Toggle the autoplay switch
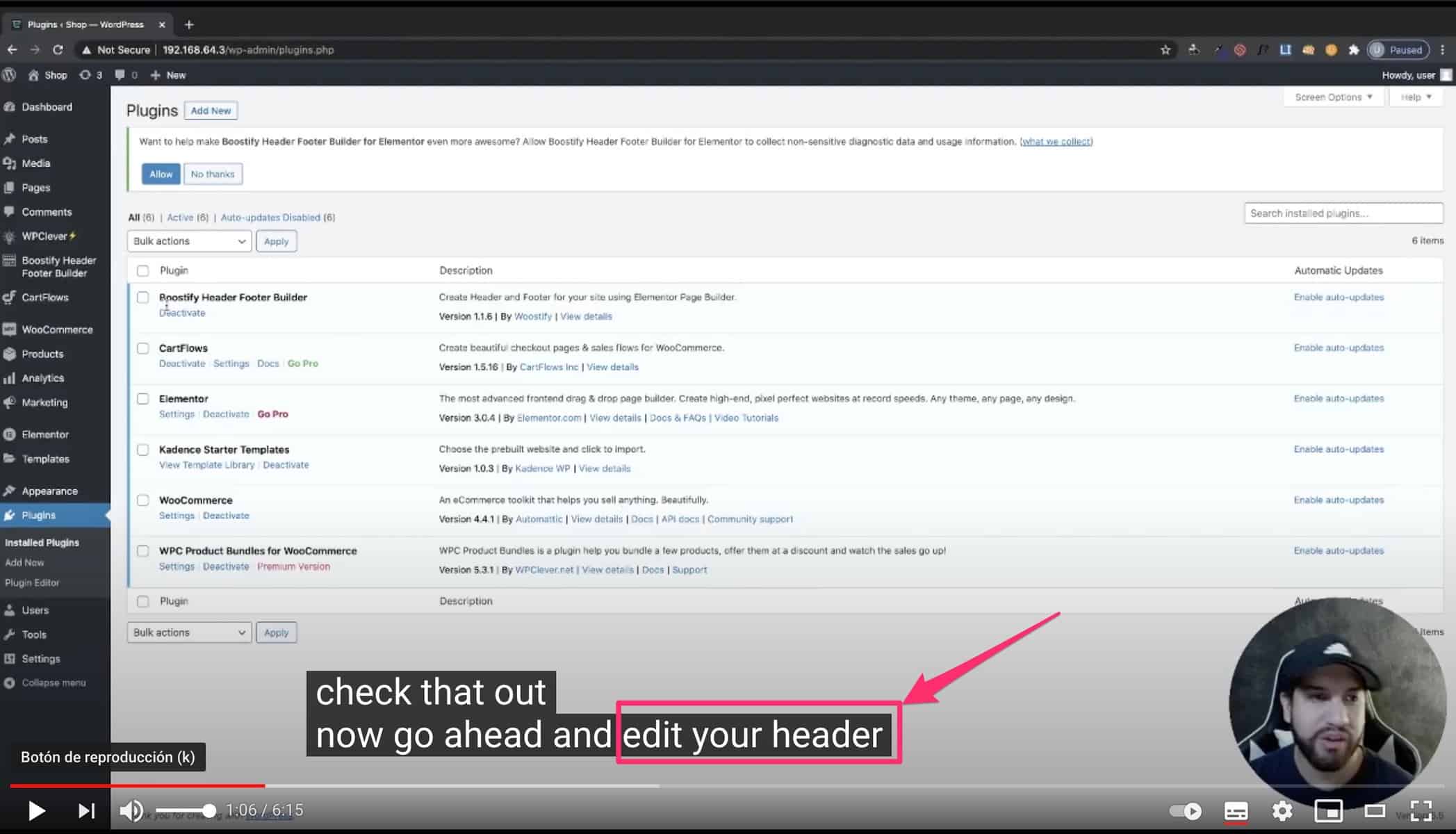The image size is (1456, 834). [1186, 811]
